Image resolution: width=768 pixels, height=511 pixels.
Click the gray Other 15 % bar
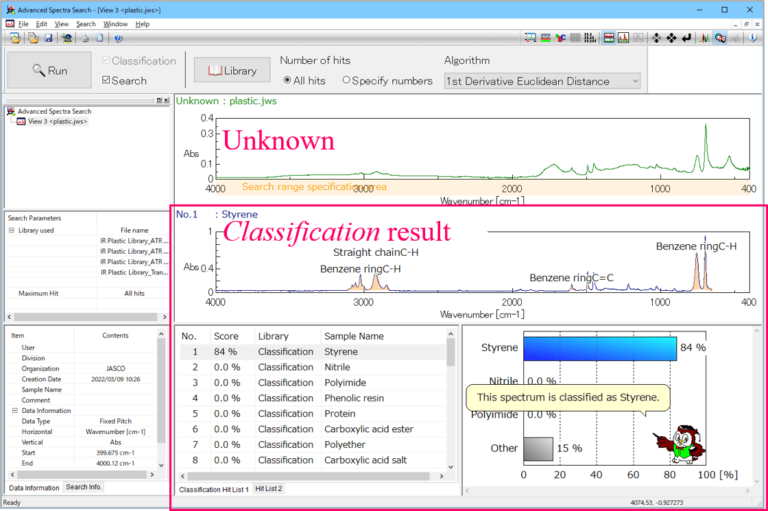click(x=538, y=449)
